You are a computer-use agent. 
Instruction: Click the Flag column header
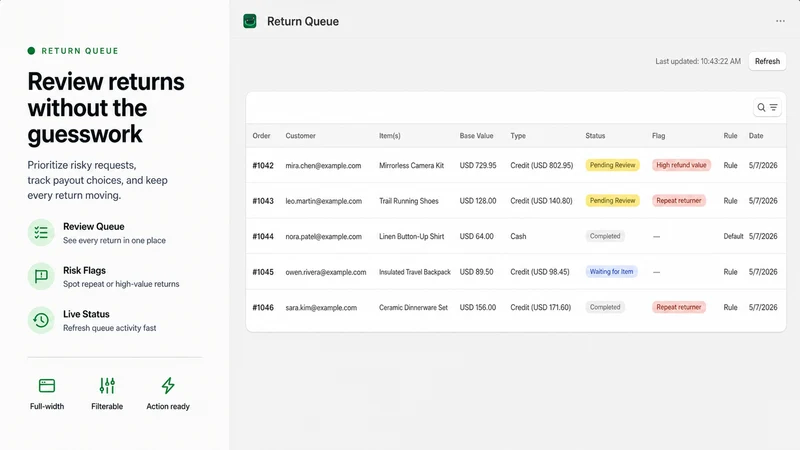[x=658, y=136]
